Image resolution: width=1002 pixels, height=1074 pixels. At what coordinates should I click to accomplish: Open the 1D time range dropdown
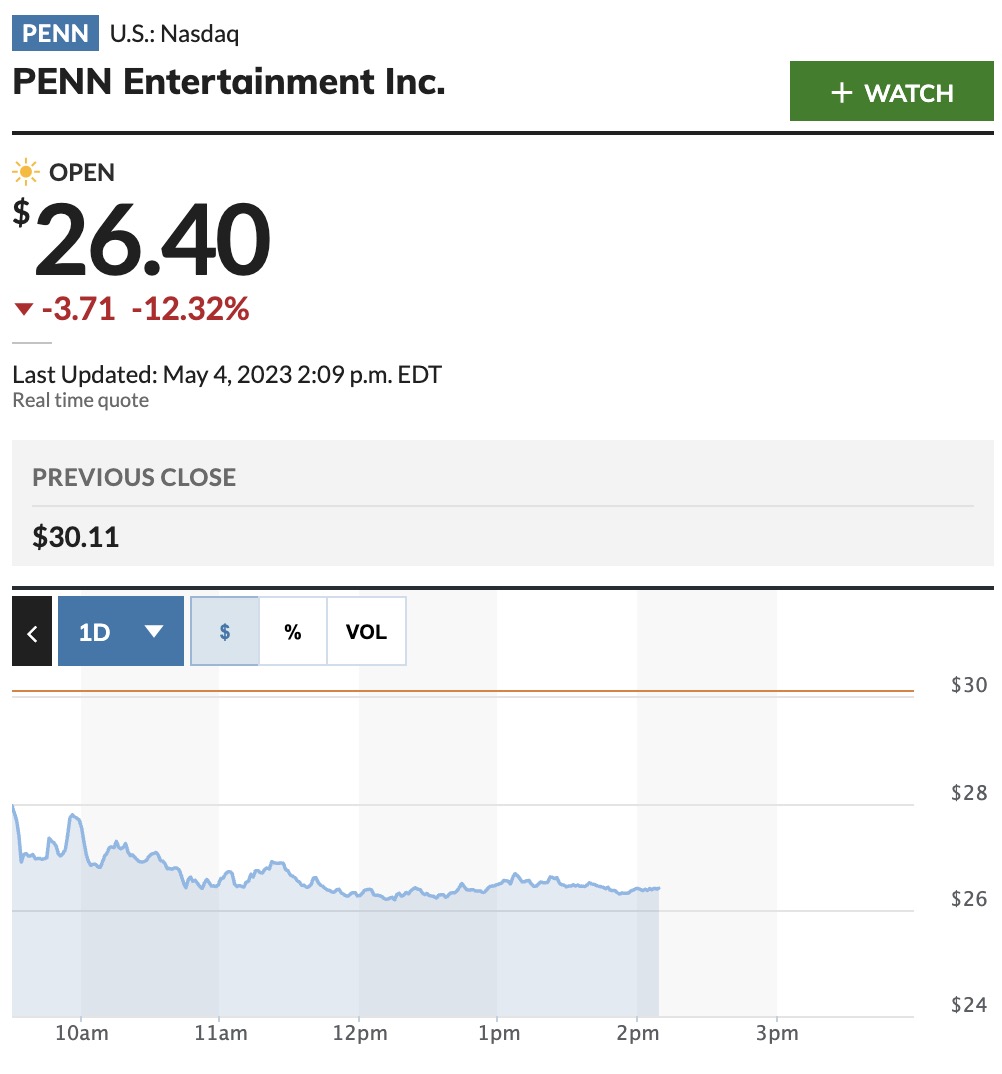coord(121,631)
